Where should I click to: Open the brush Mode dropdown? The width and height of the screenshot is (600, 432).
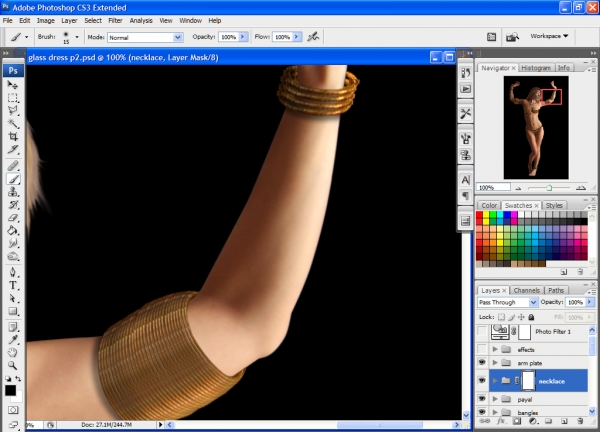click(178, 37)
